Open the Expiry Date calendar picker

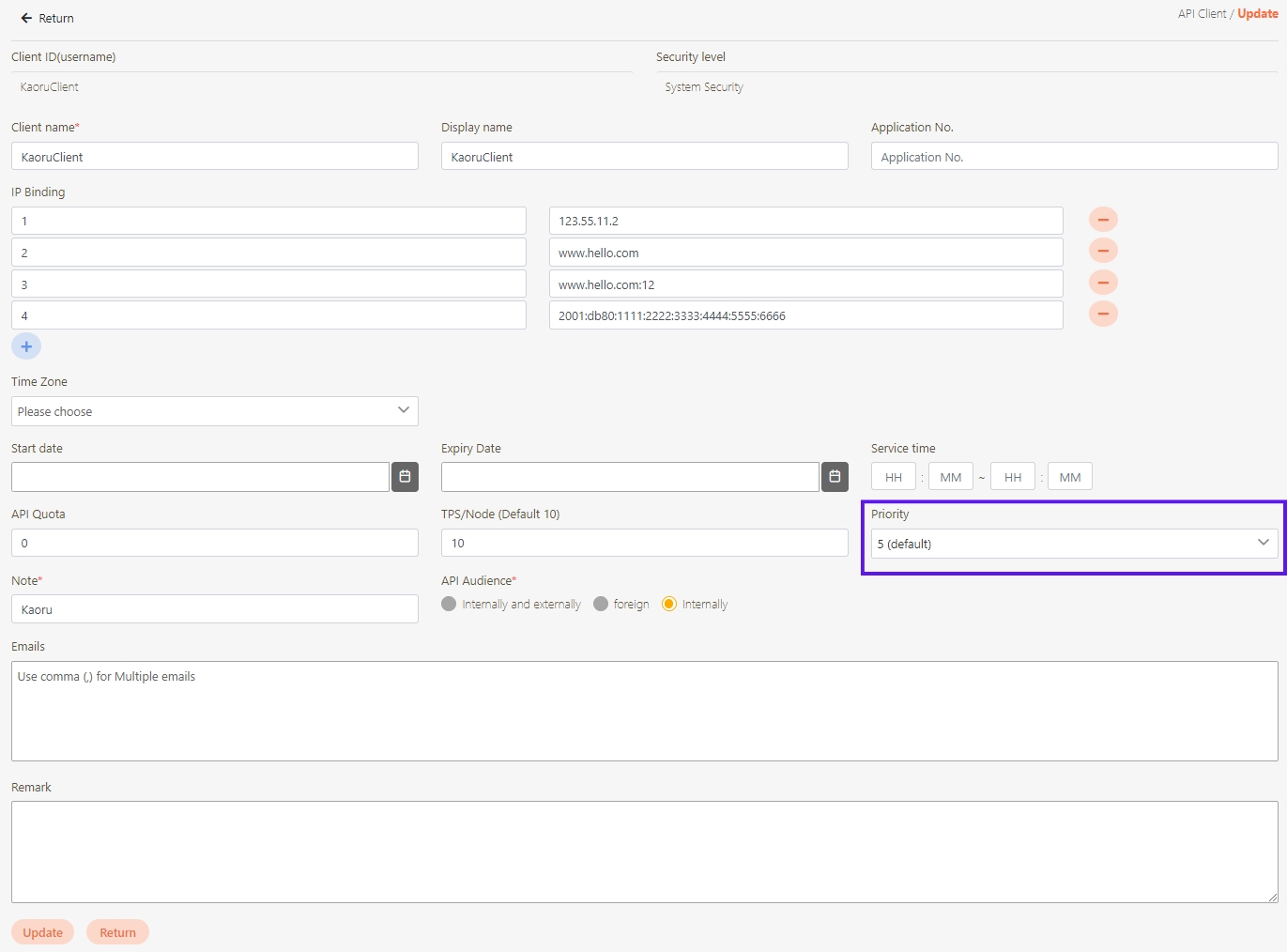coord(835,477)
